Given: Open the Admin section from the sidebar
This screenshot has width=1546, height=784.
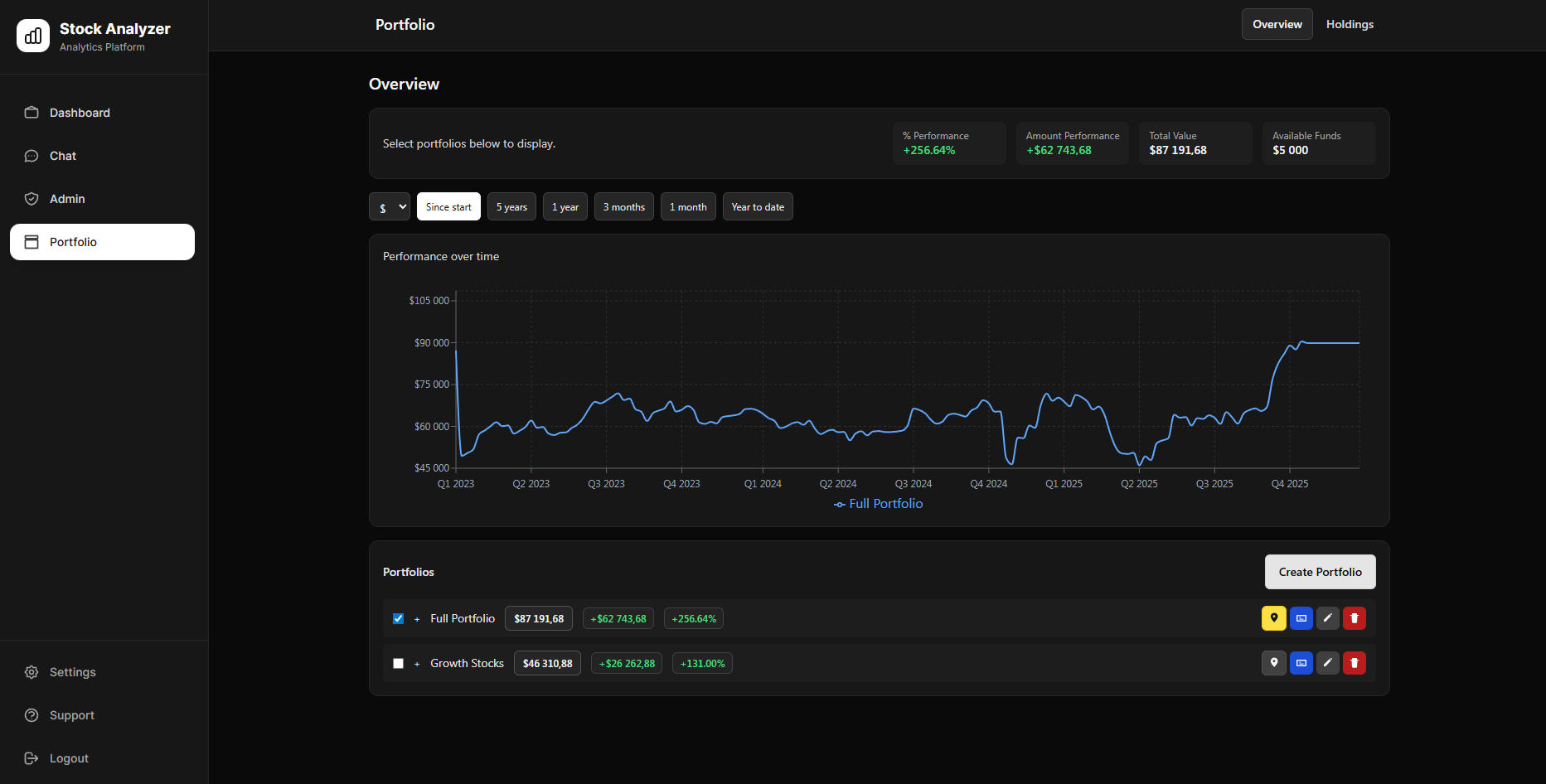Looking at the screenshot, I should click(x=66, y=199).
